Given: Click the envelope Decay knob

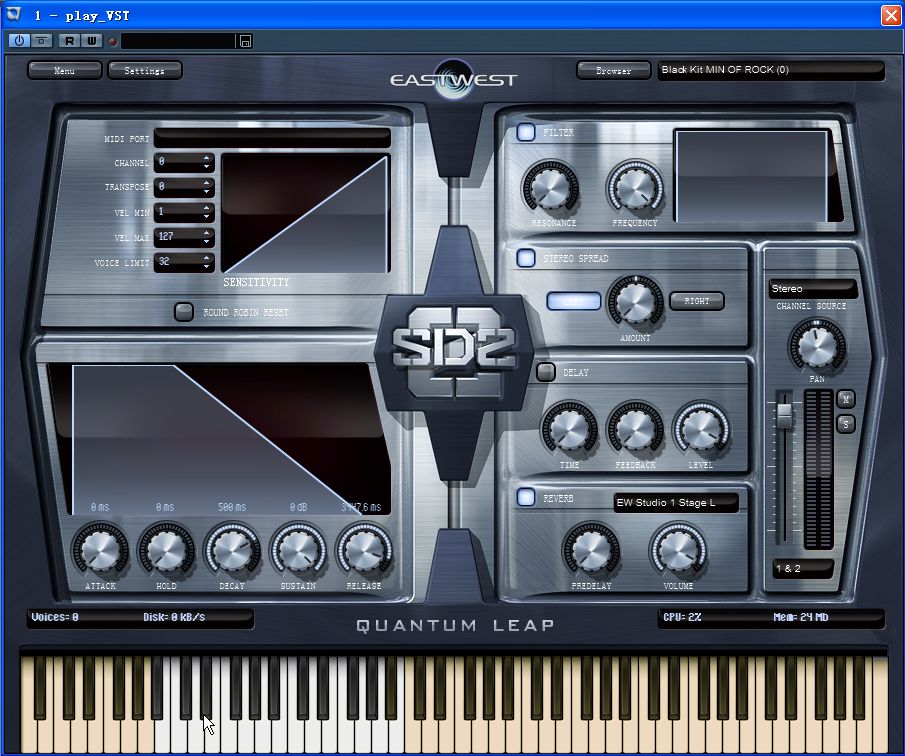Looking at the screenshot, I should pos(232,550).
